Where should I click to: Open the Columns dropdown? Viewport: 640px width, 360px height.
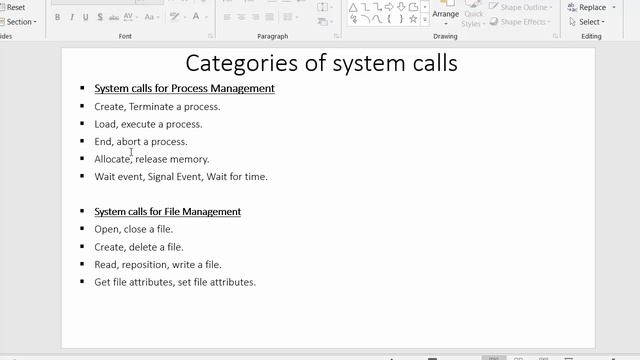(290, 17)
